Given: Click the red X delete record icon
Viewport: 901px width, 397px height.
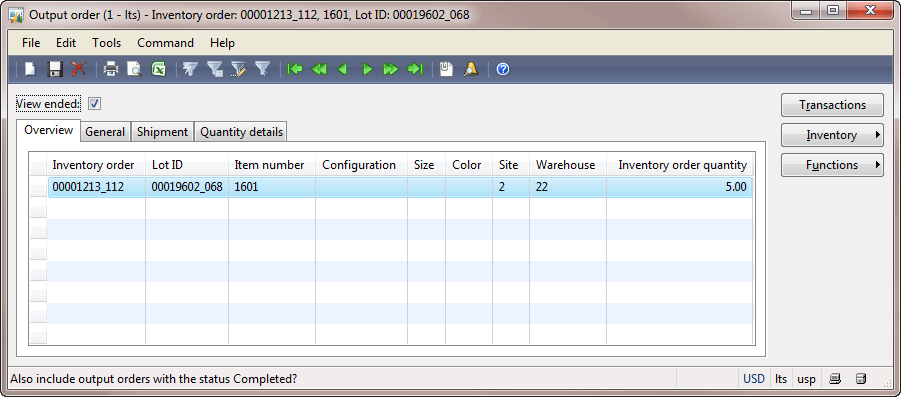Looking at the screenshot, I should point(79,70).
